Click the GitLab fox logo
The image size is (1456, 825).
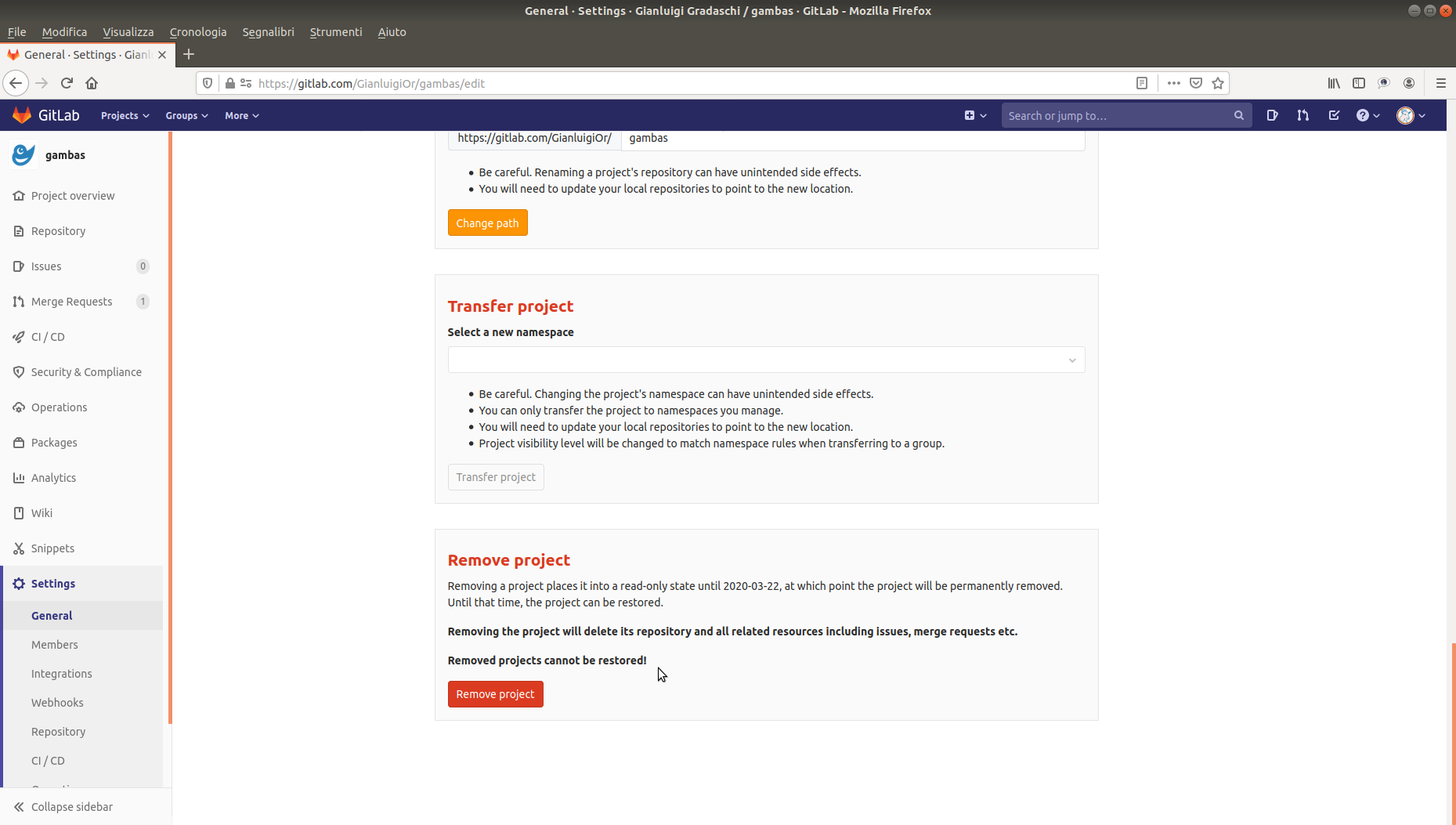(22, 115)
